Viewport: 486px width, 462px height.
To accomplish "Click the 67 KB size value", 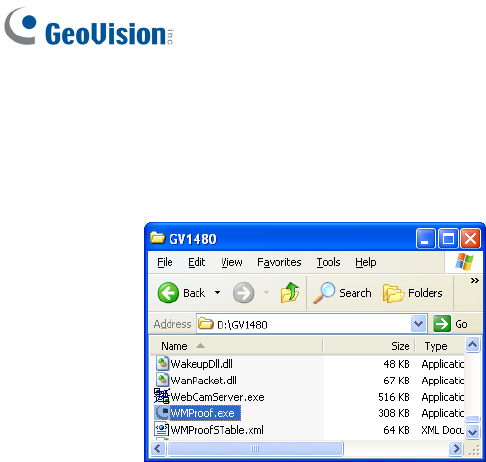I will tap(396, 380).
